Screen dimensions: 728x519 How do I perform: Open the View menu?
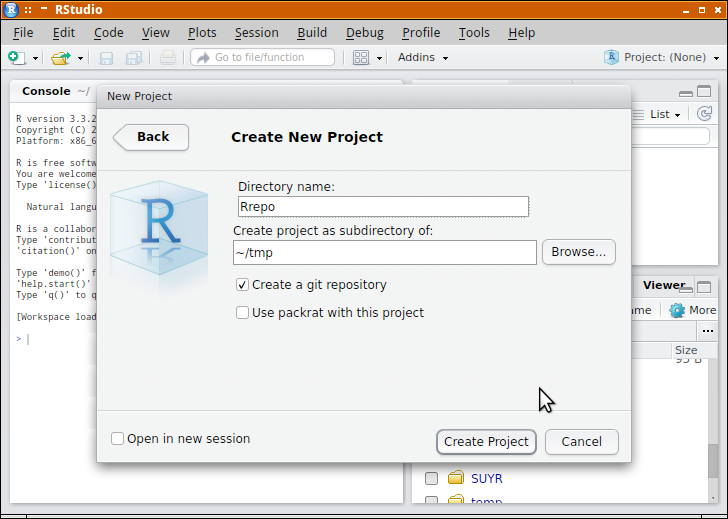tap(156, 32)
